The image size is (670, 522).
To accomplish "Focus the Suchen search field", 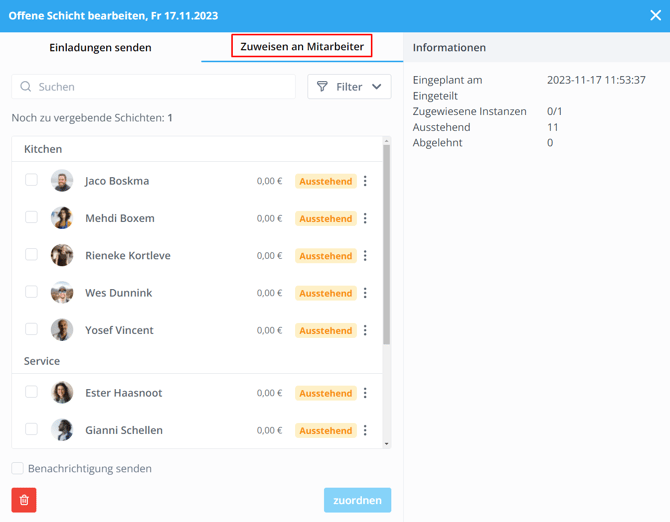I will pyautogui.click(x=160, y=87).
